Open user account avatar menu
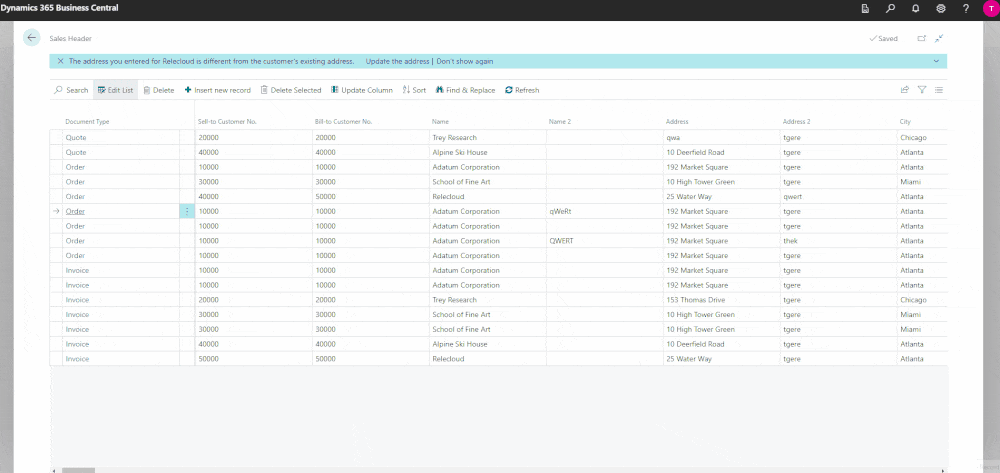1000x473 pixels. point(990,9)
